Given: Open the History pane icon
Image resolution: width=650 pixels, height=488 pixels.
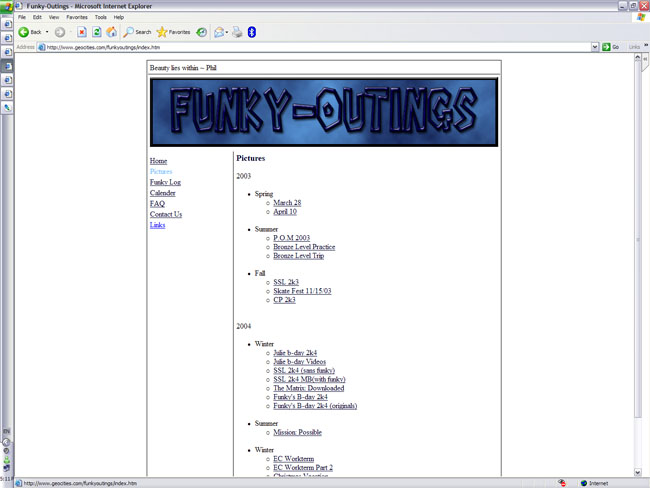Looking at the screenshot, I should click(x=202, y=32).
